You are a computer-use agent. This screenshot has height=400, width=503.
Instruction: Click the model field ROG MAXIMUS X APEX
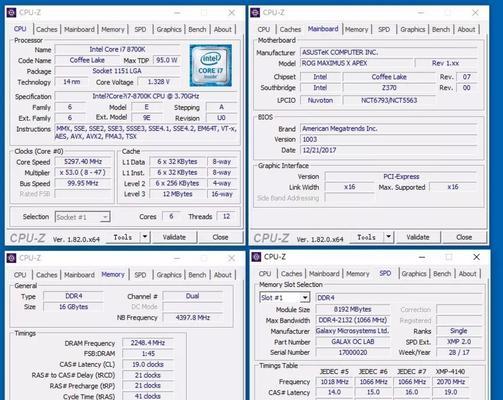(x=356, y=63)
